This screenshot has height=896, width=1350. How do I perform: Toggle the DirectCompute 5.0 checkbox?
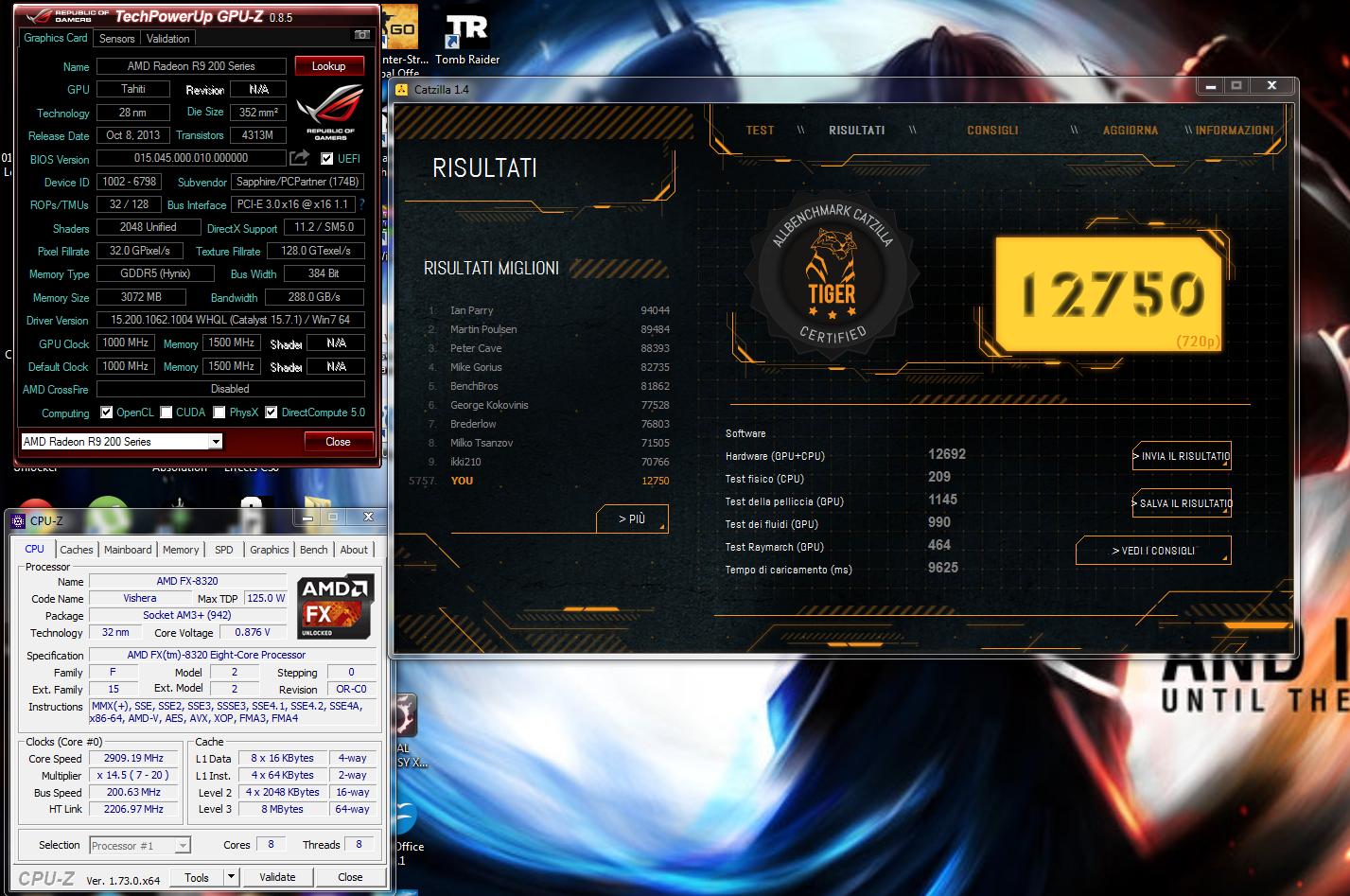click(x=272, y=413)
